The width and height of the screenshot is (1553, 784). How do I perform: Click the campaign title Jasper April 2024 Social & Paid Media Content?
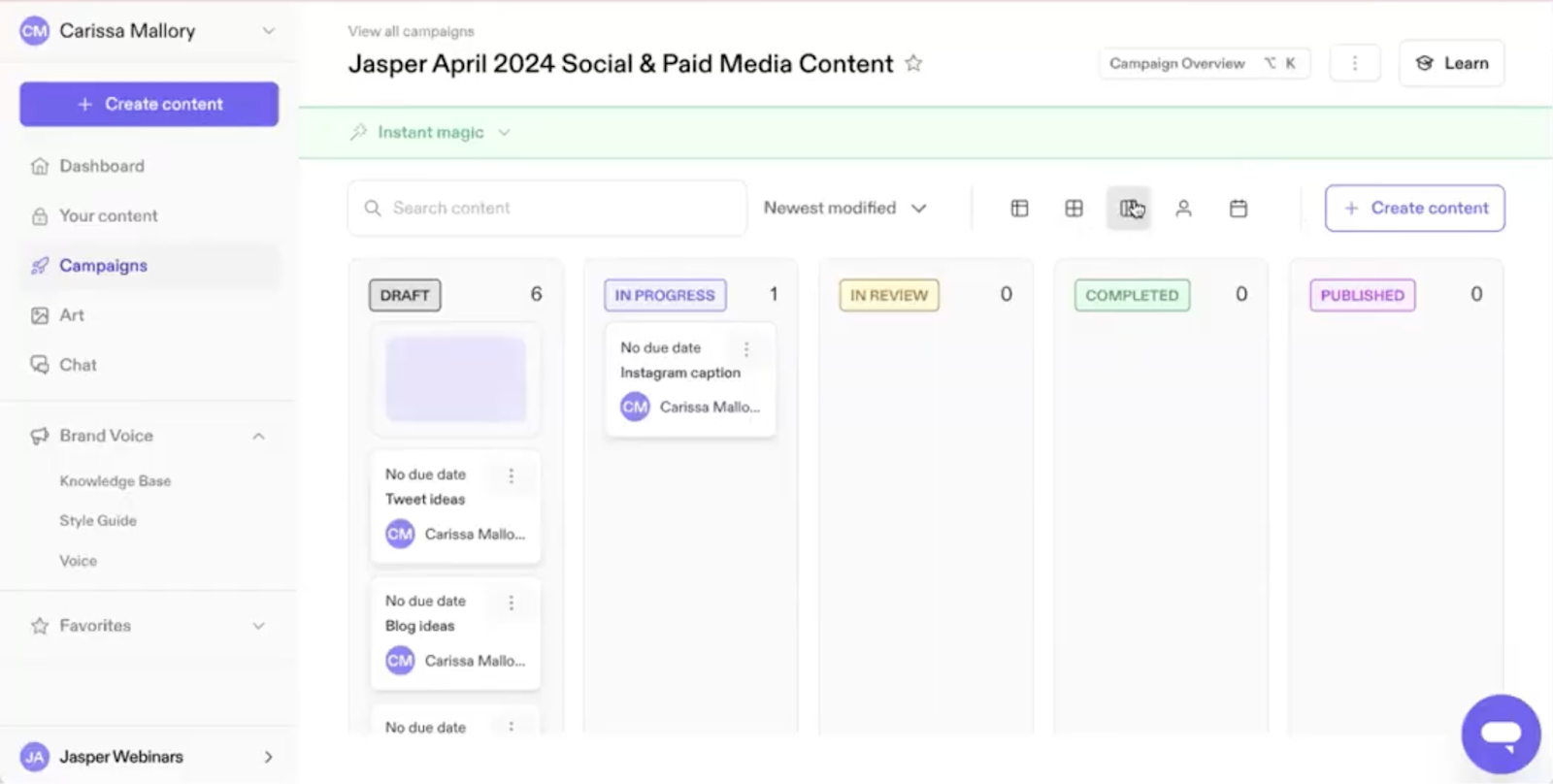point(620,63)
